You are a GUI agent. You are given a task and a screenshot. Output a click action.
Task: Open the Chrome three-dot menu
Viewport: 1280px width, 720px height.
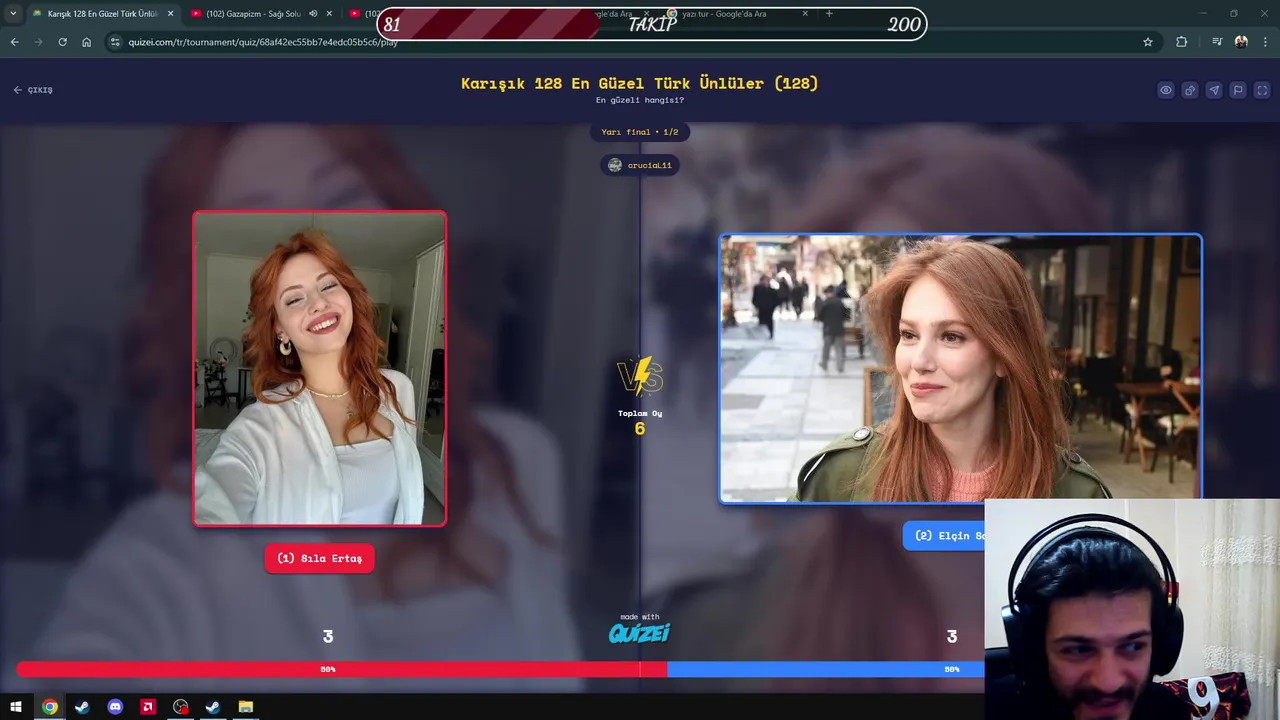click(x=1265, y=42)
